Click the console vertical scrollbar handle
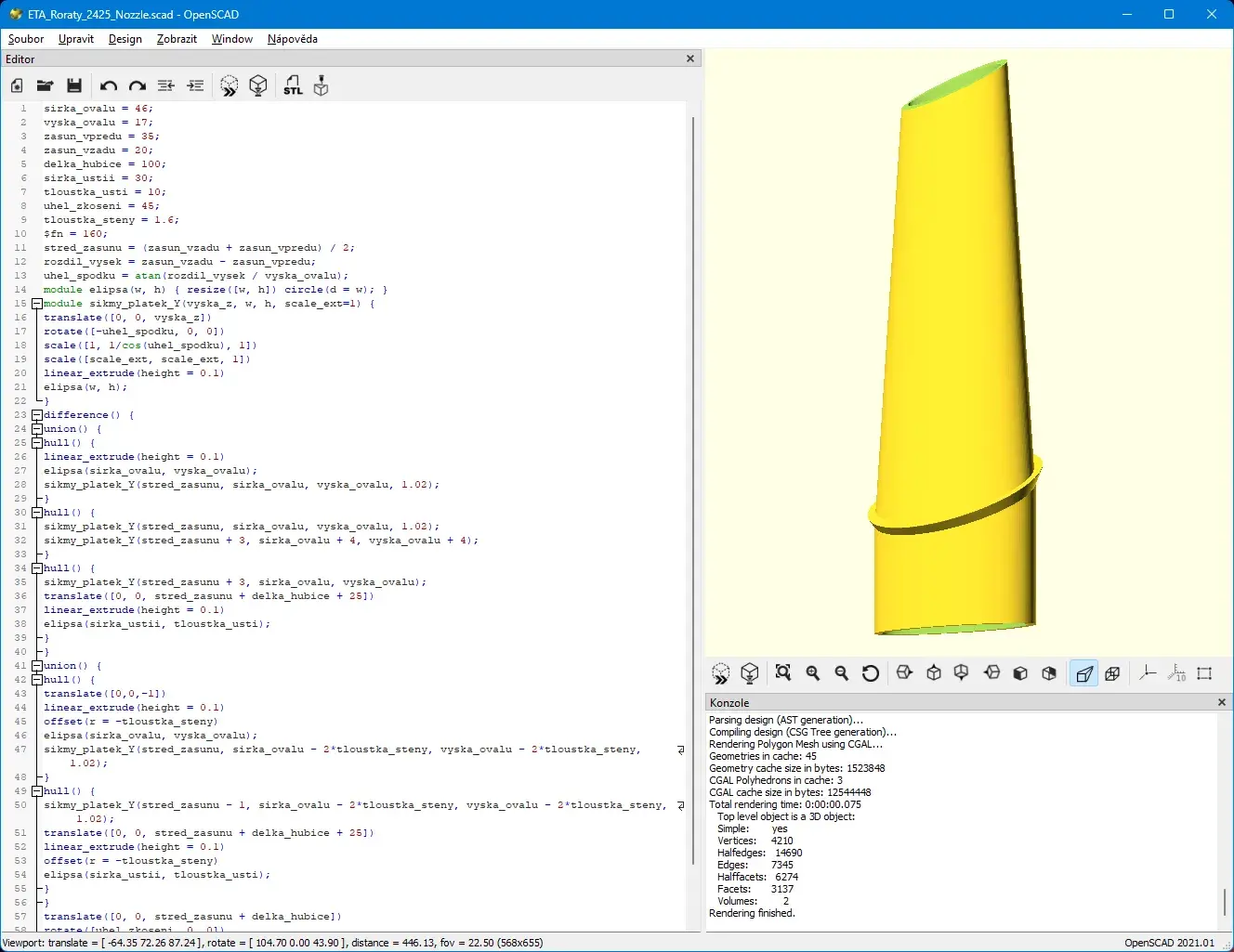Image resolution: width=1234 pixels, height=952 pixels. click(x=1225, y=902)
